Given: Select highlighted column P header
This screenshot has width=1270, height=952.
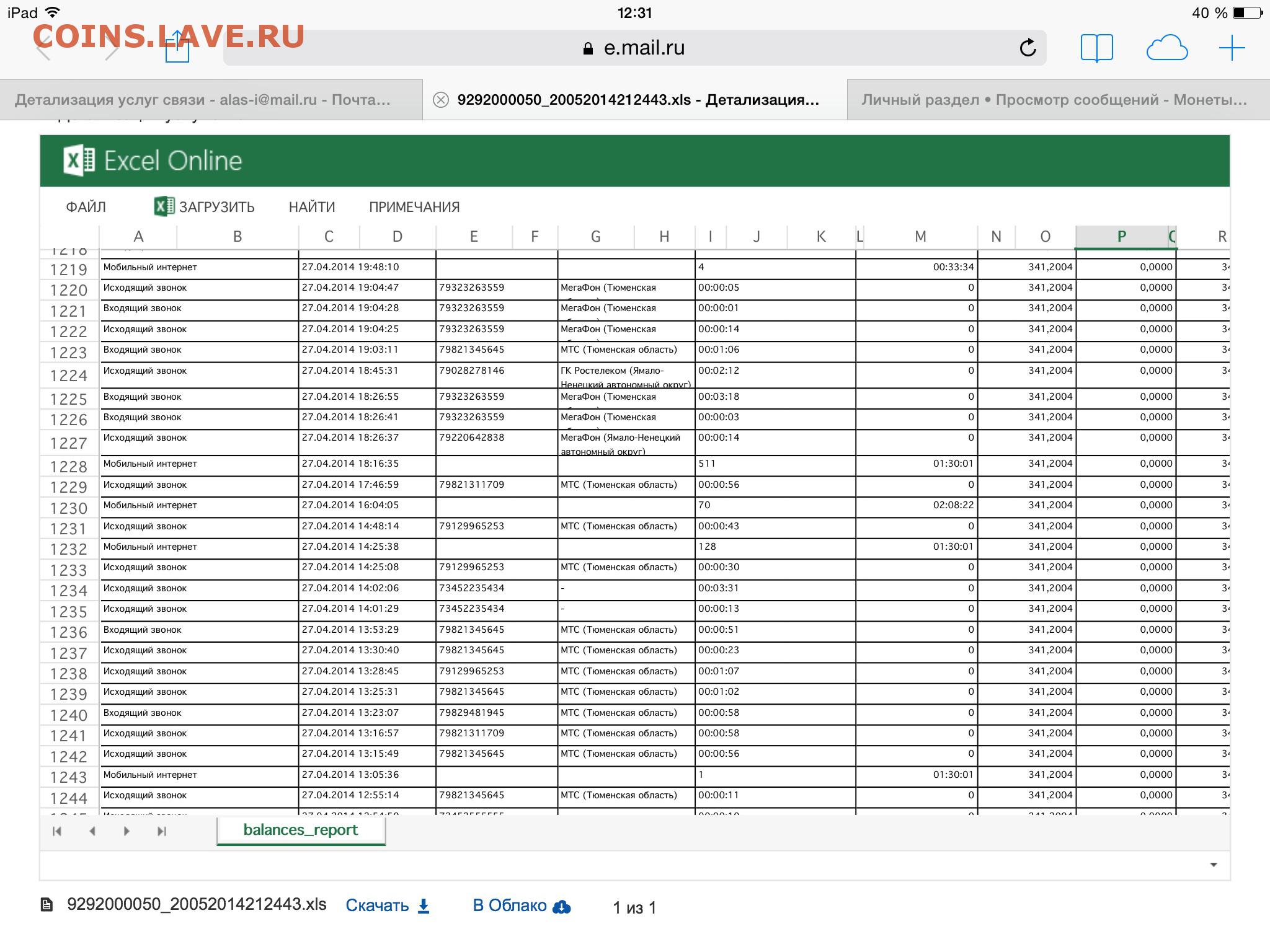Looking at the screenshot, I should pyautogui.click(x=1121, y=237).
